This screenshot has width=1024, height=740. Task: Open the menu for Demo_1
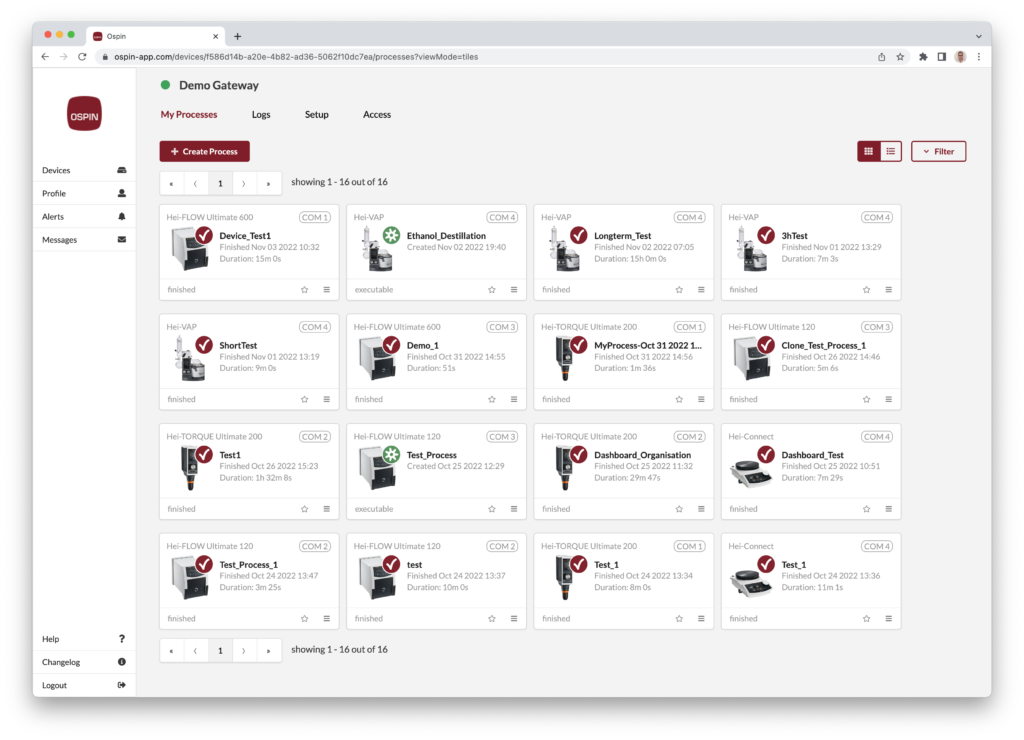pyautogui.click(x=514, y=399)
